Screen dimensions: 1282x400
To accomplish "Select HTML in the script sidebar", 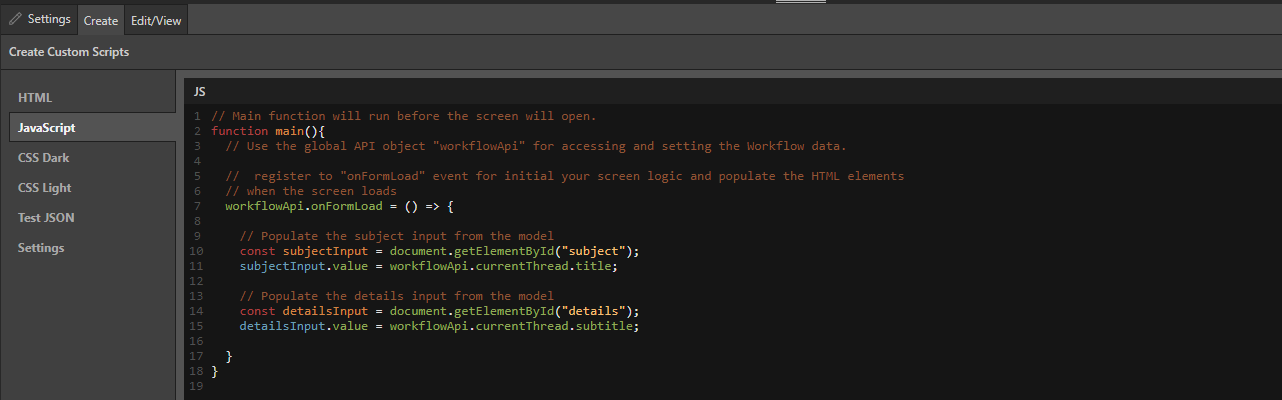I will (x=35, y=98).
